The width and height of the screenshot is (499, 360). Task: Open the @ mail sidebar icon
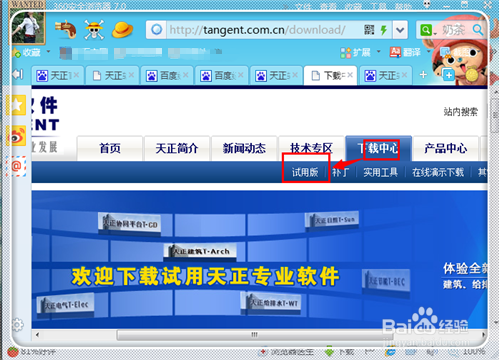(16, 166)
